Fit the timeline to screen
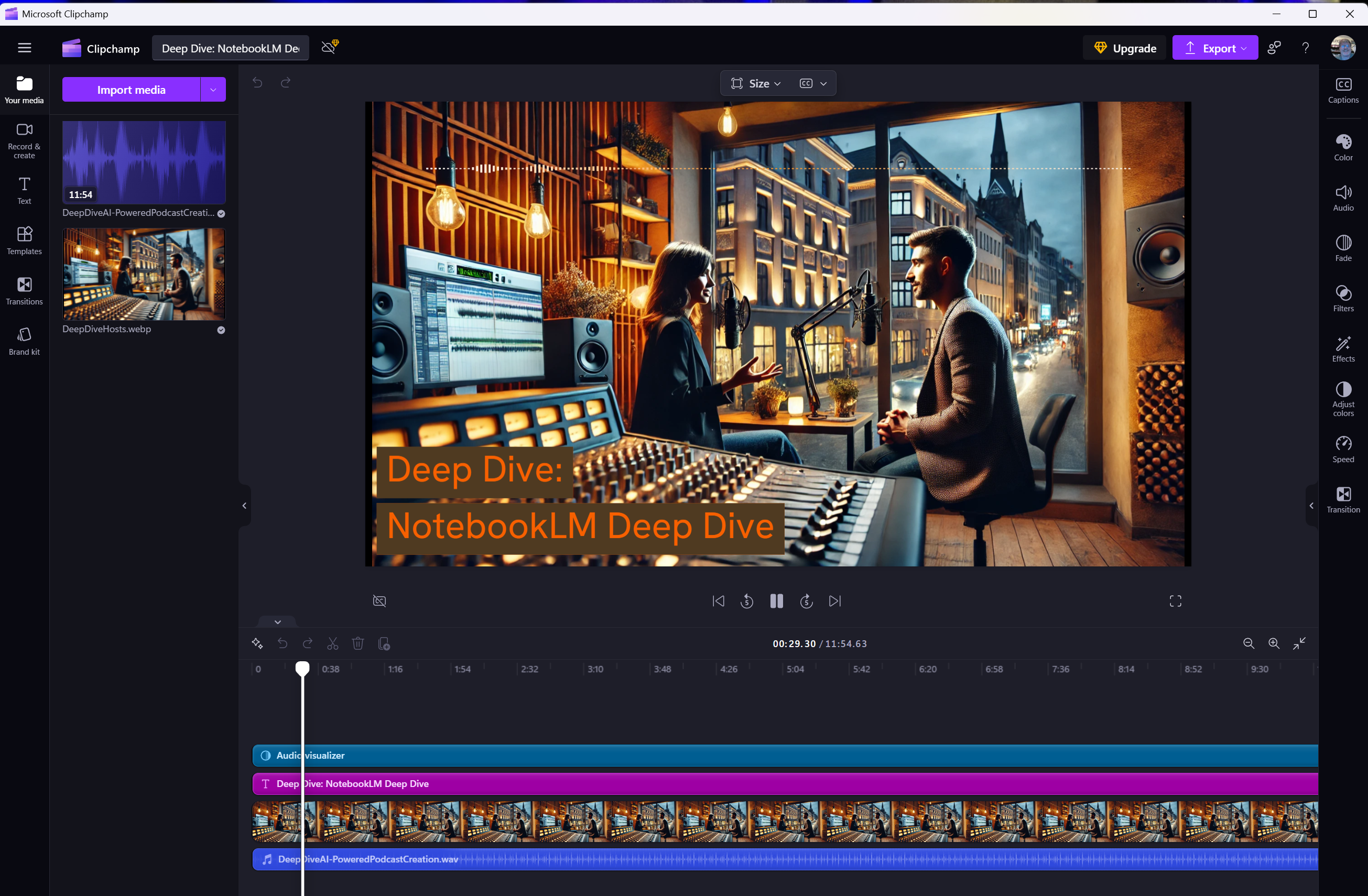 (x=1299, y=643)
